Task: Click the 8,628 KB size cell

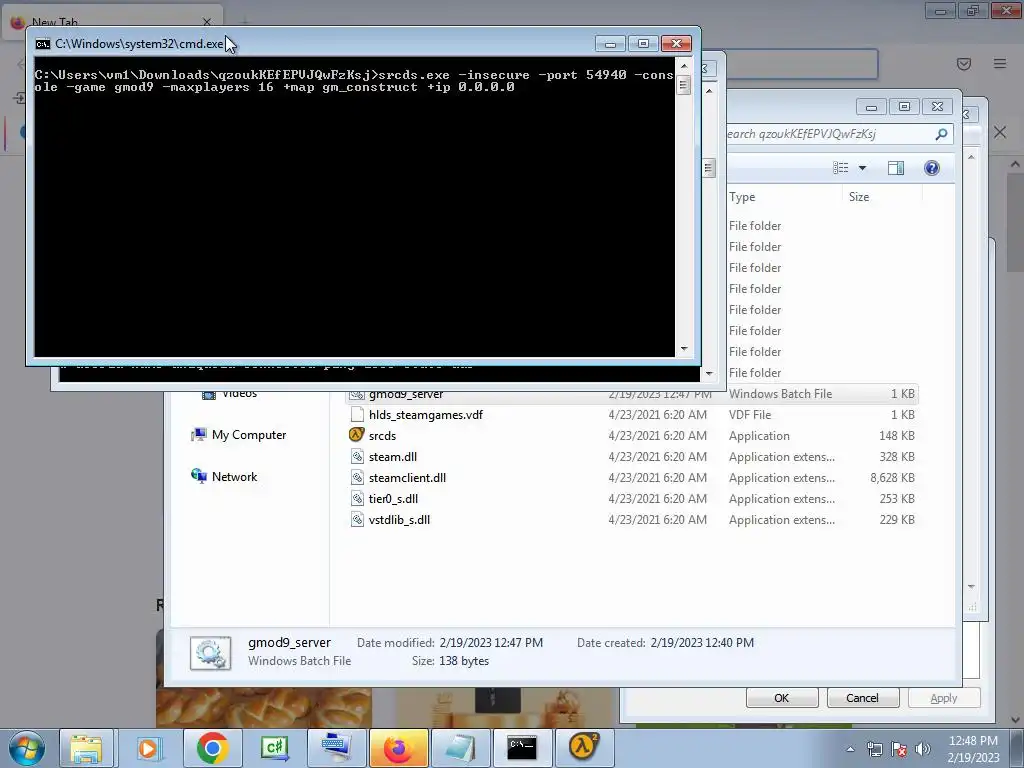Action: click(892, 477)
